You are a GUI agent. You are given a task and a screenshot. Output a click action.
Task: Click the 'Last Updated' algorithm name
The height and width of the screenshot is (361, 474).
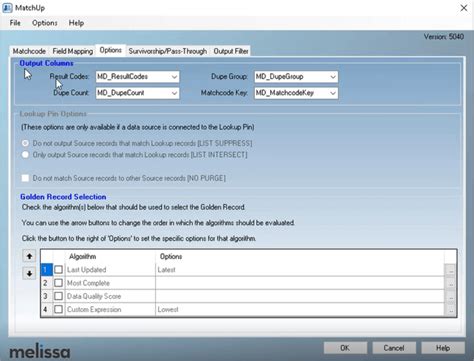coord(87,270)
